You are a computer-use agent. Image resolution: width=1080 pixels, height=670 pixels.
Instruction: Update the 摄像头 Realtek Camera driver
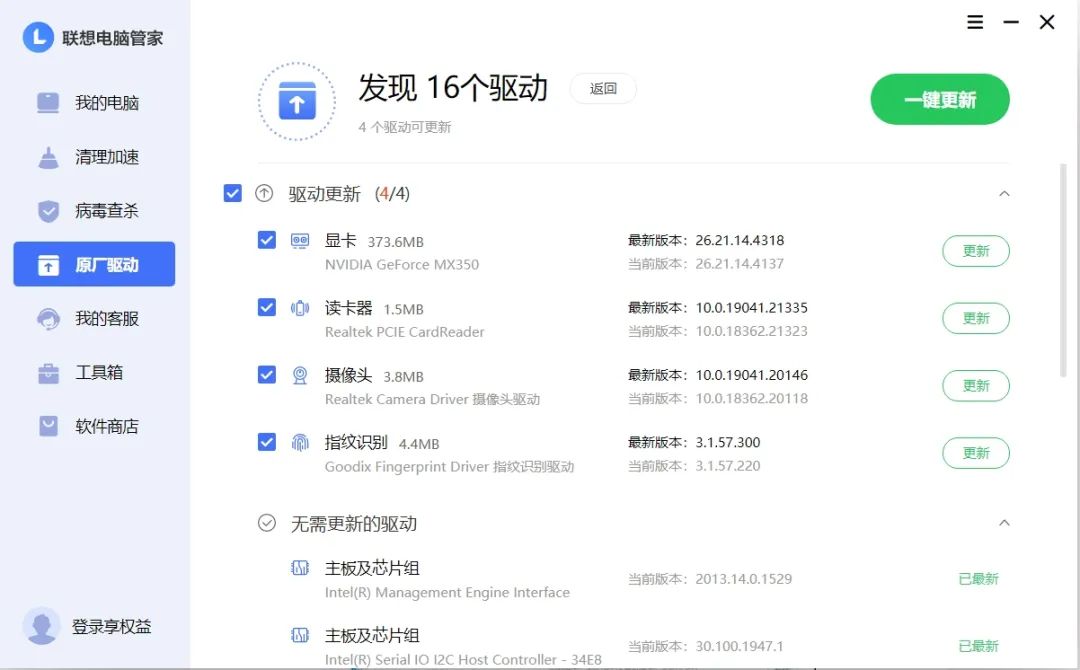(976, 386)
